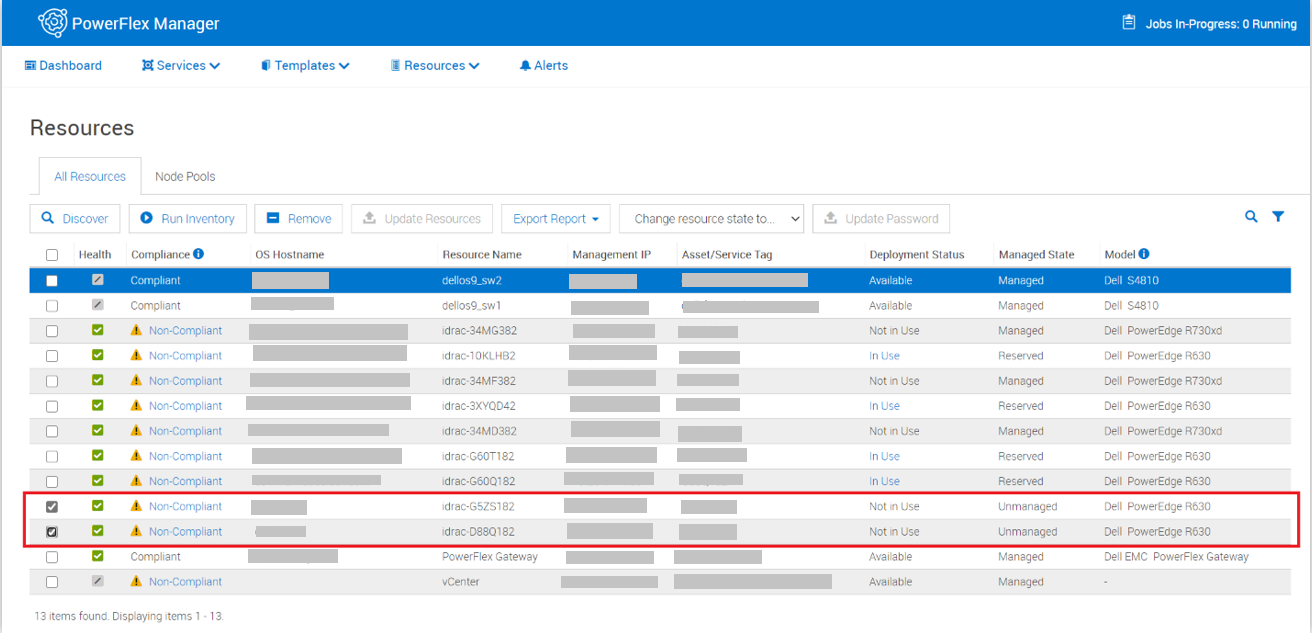1312x633 pixels.
Task: Open the Templates menu
Action: [x=304, y=65]
